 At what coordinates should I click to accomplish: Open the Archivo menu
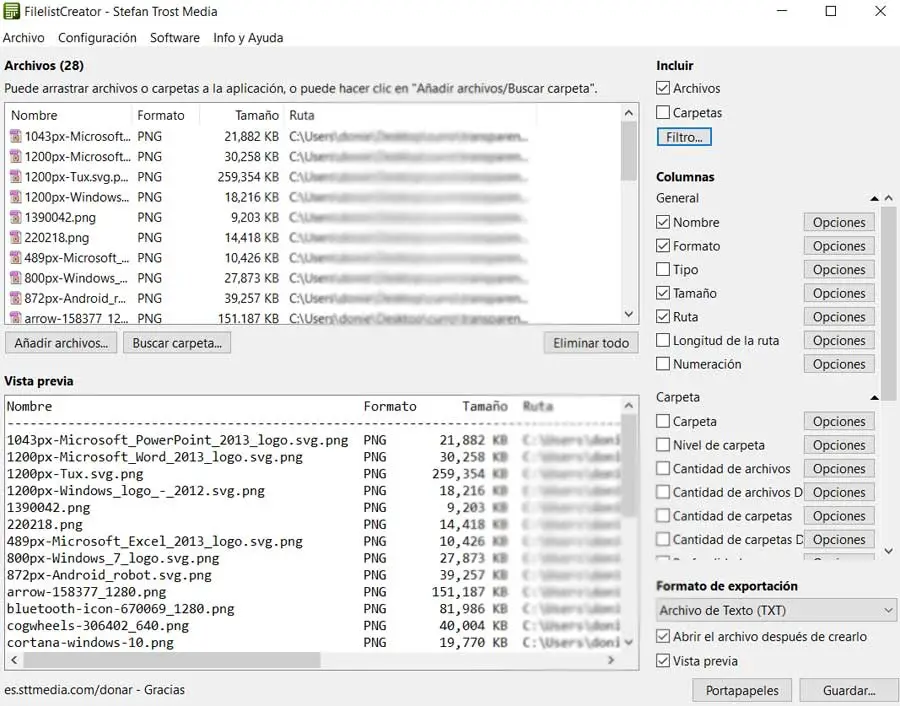pos(24,38)
